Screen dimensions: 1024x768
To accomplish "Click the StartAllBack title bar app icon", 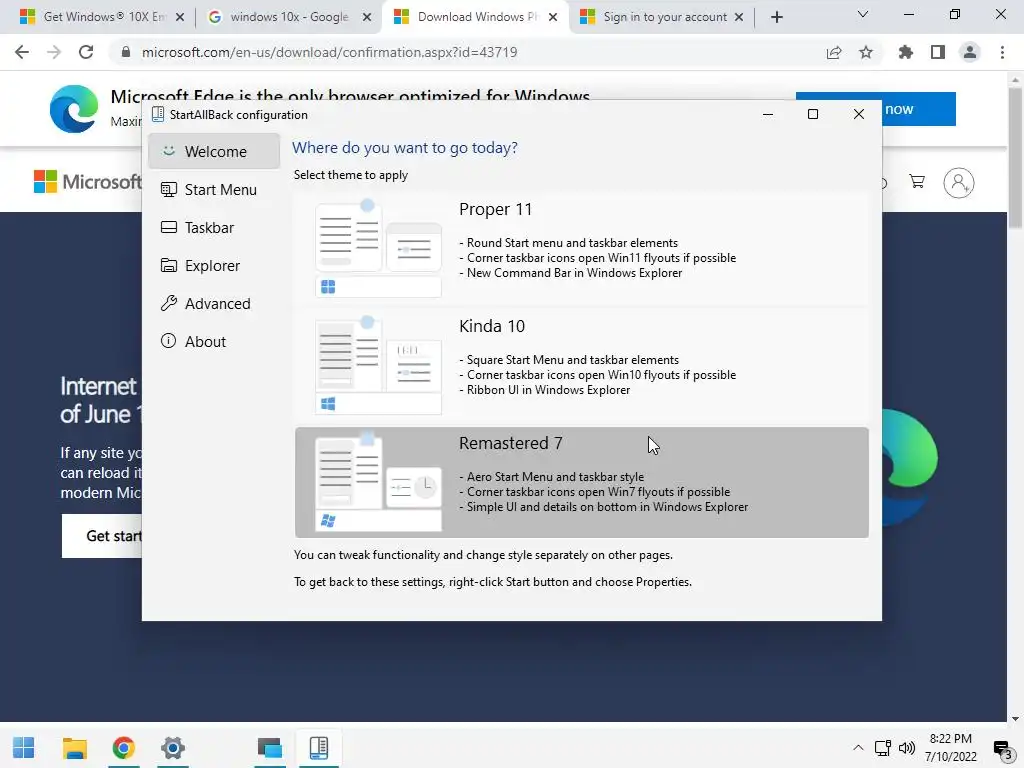I will 157,114.
